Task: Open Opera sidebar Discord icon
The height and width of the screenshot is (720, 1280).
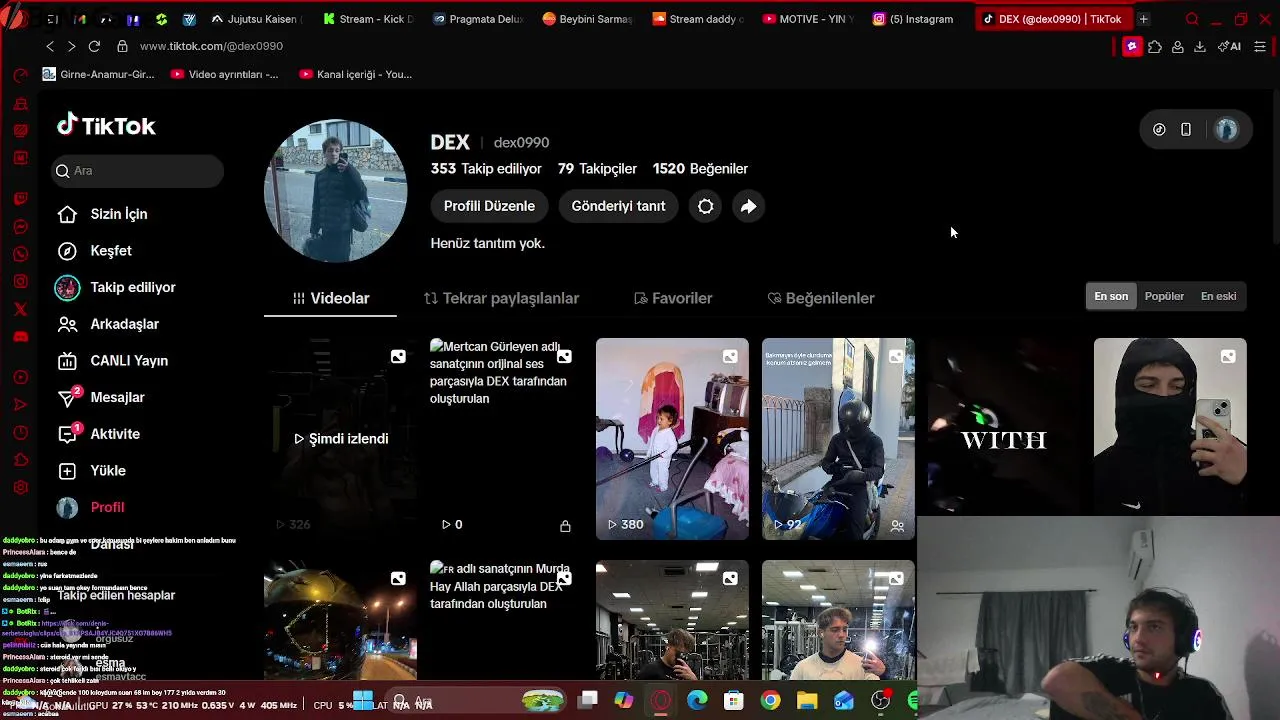Action: pos(20,337)
